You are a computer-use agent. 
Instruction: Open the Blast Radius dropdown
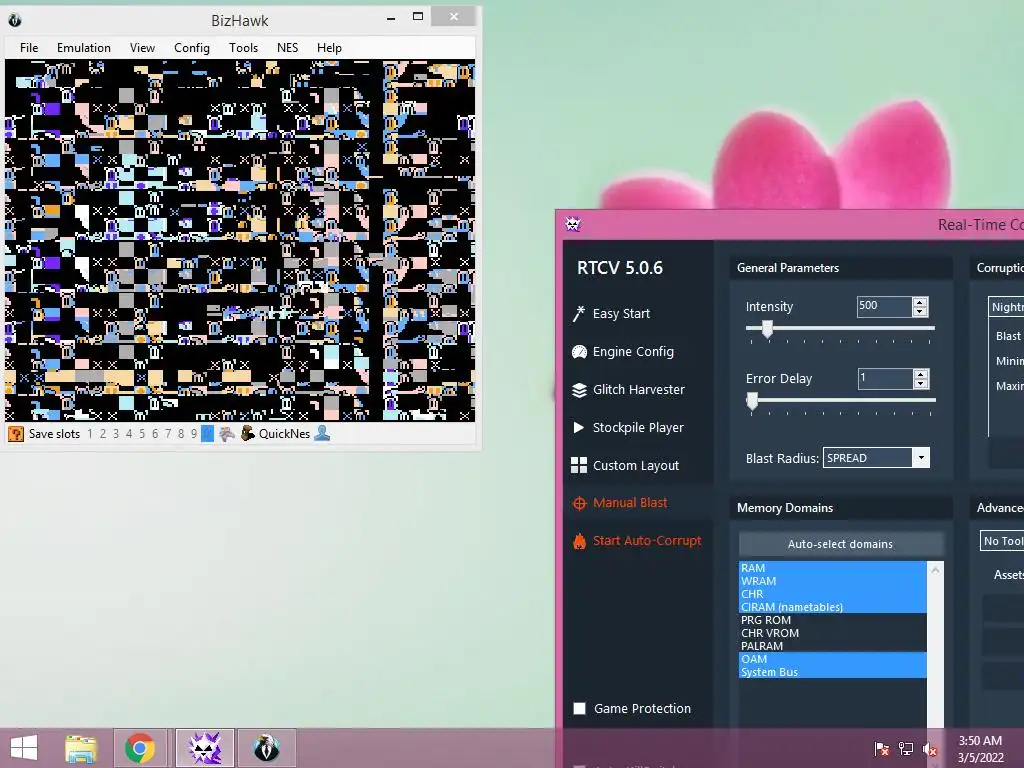click(921, 458)
